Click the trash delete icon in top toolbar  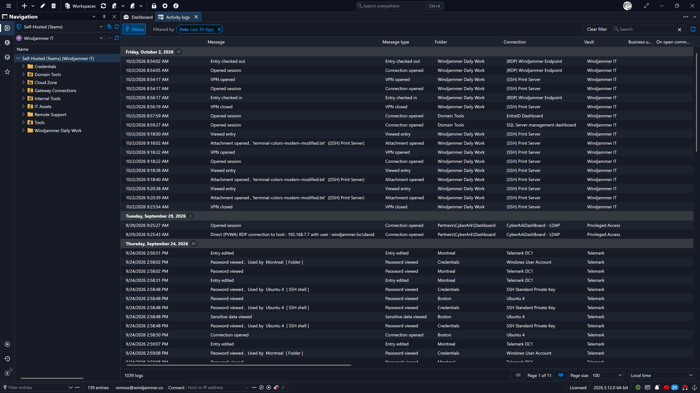(x=54, y=6)
